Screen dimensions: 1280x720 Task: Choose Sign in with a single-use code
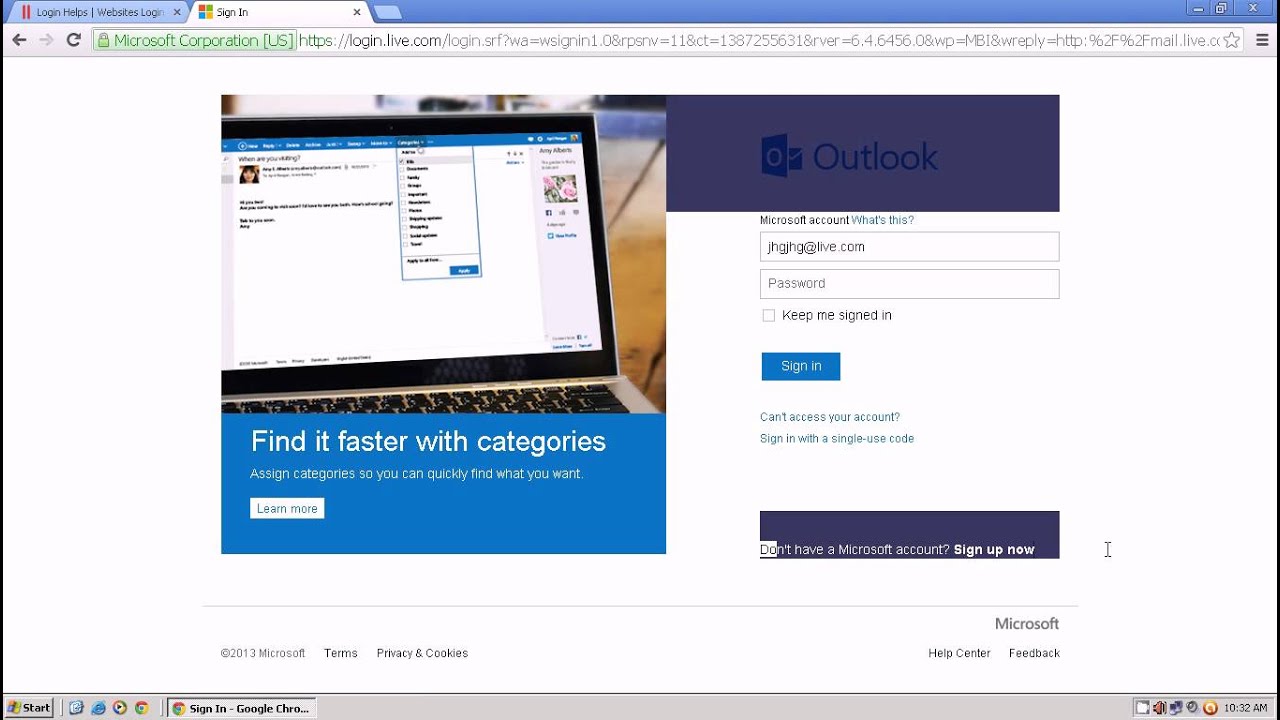(837, 439)
